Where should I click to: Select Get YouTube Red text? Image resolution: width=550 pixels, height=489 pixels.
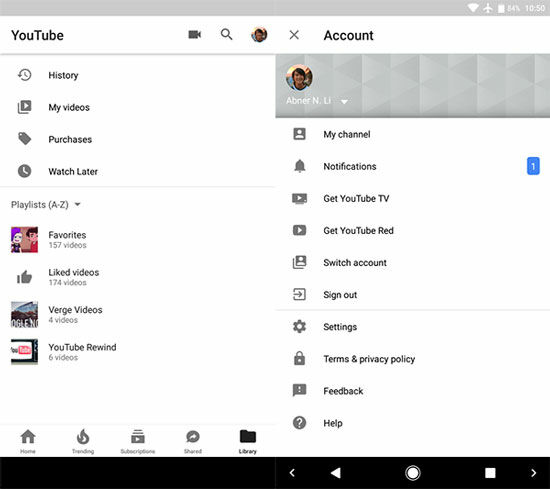click(x=358, y=230)
